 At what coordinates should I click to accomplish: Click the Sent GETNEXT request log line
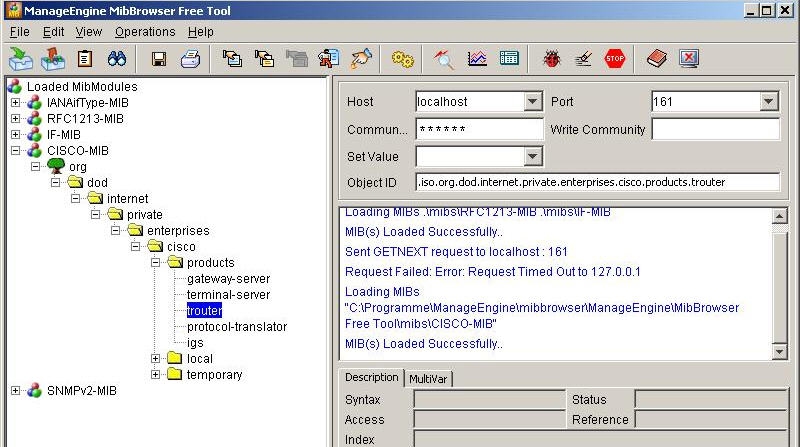click(456, 252)
